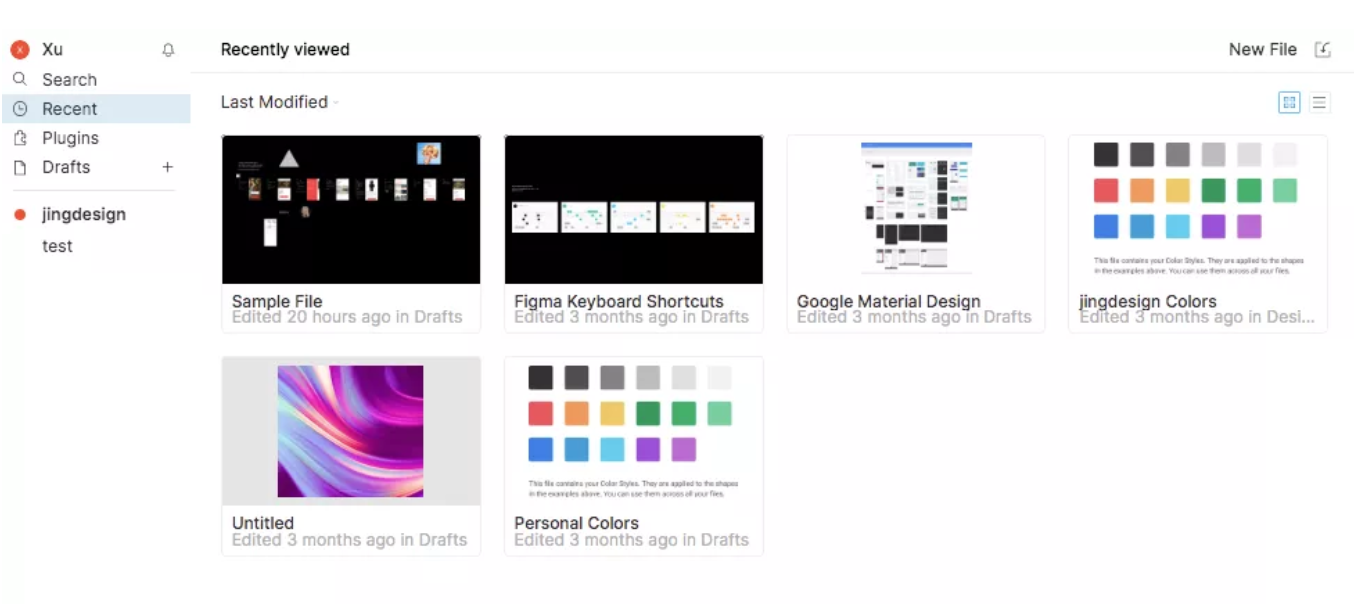Open the test project
Viewport: 1354px width, 604px height.
[57, 246]
